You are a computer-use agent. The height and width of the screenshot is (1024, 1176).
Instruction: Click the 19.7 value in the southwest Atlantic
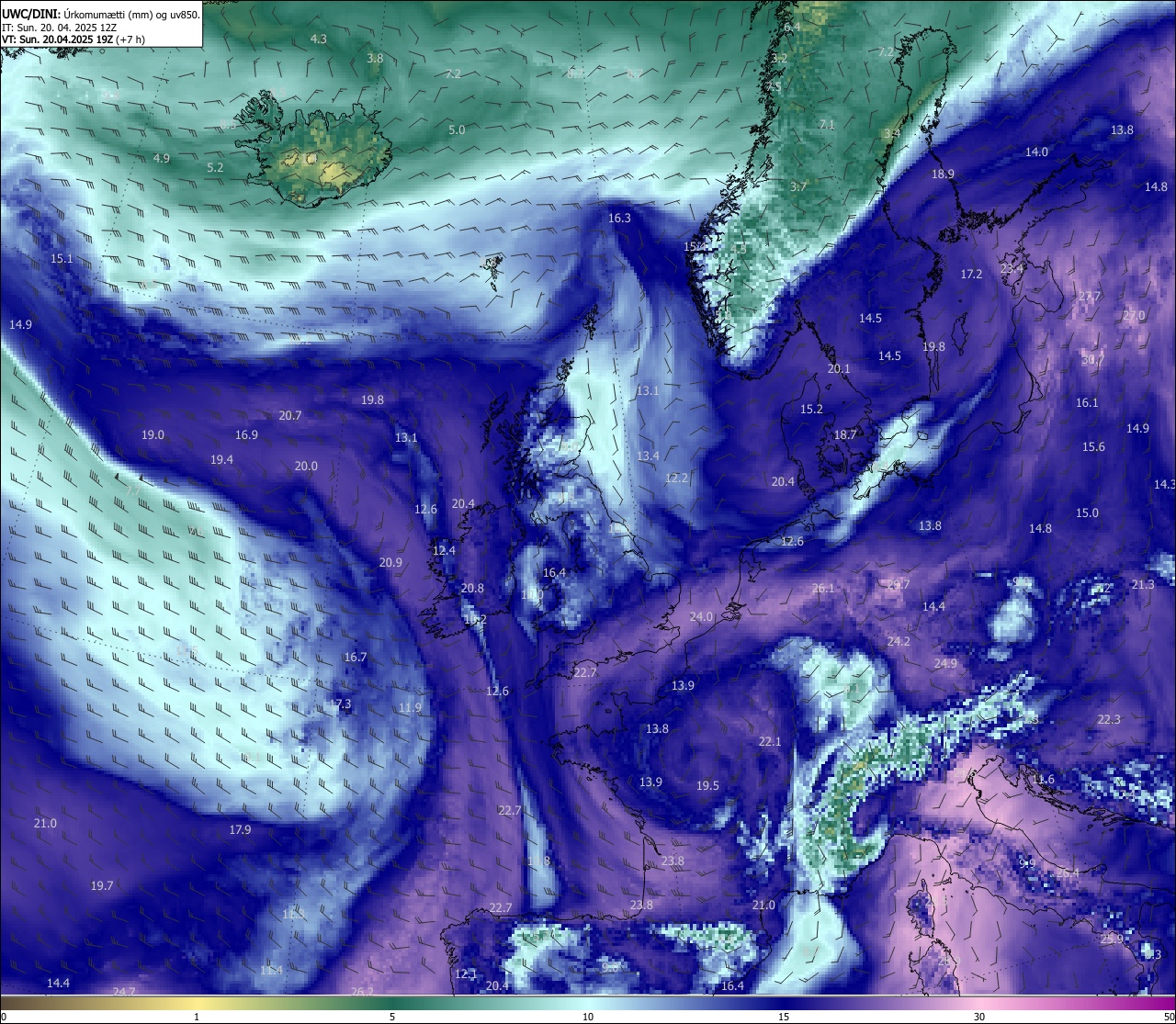[102, 886]
